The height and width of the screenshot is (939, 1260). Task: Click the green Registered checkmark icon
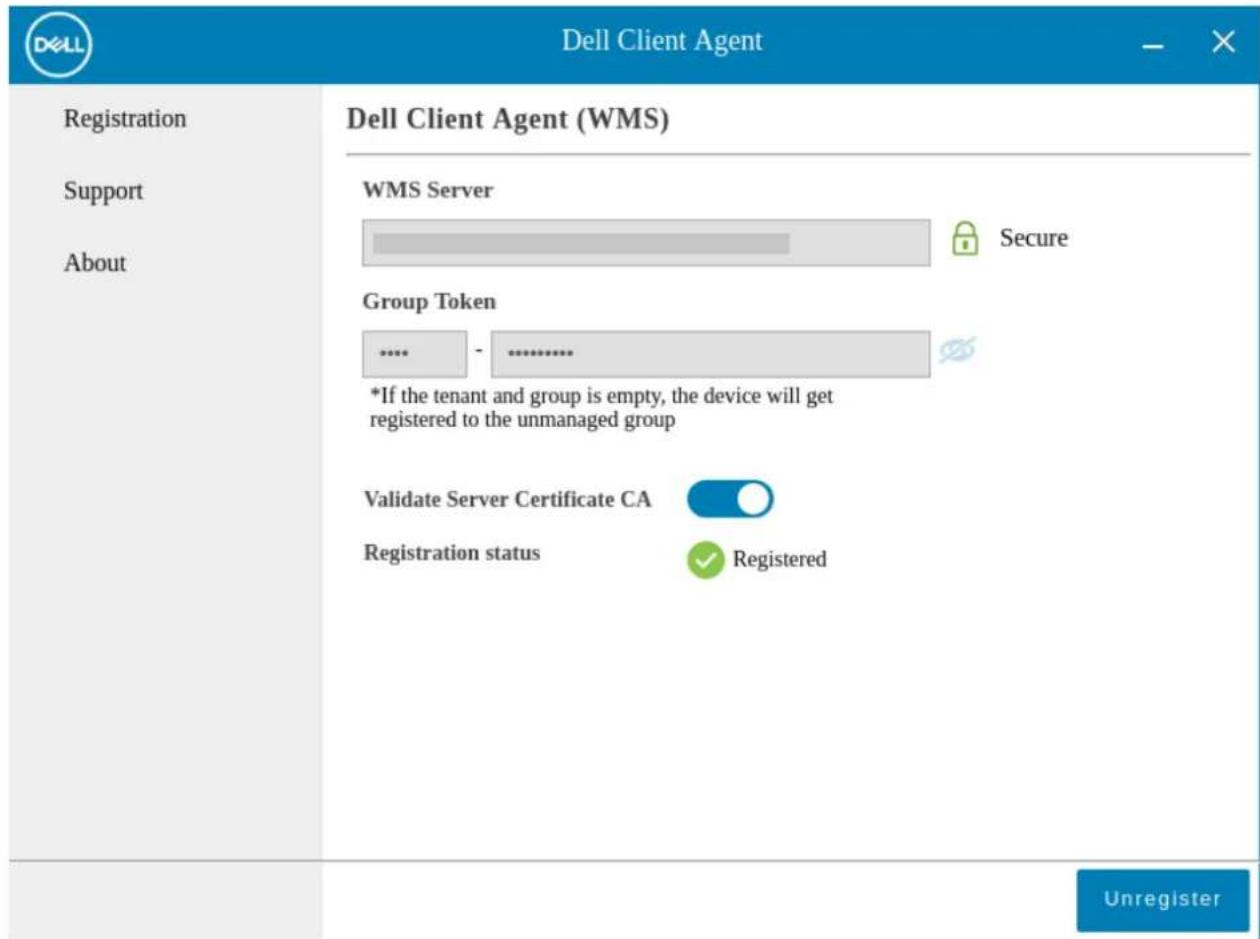click(x=705, y=560)
